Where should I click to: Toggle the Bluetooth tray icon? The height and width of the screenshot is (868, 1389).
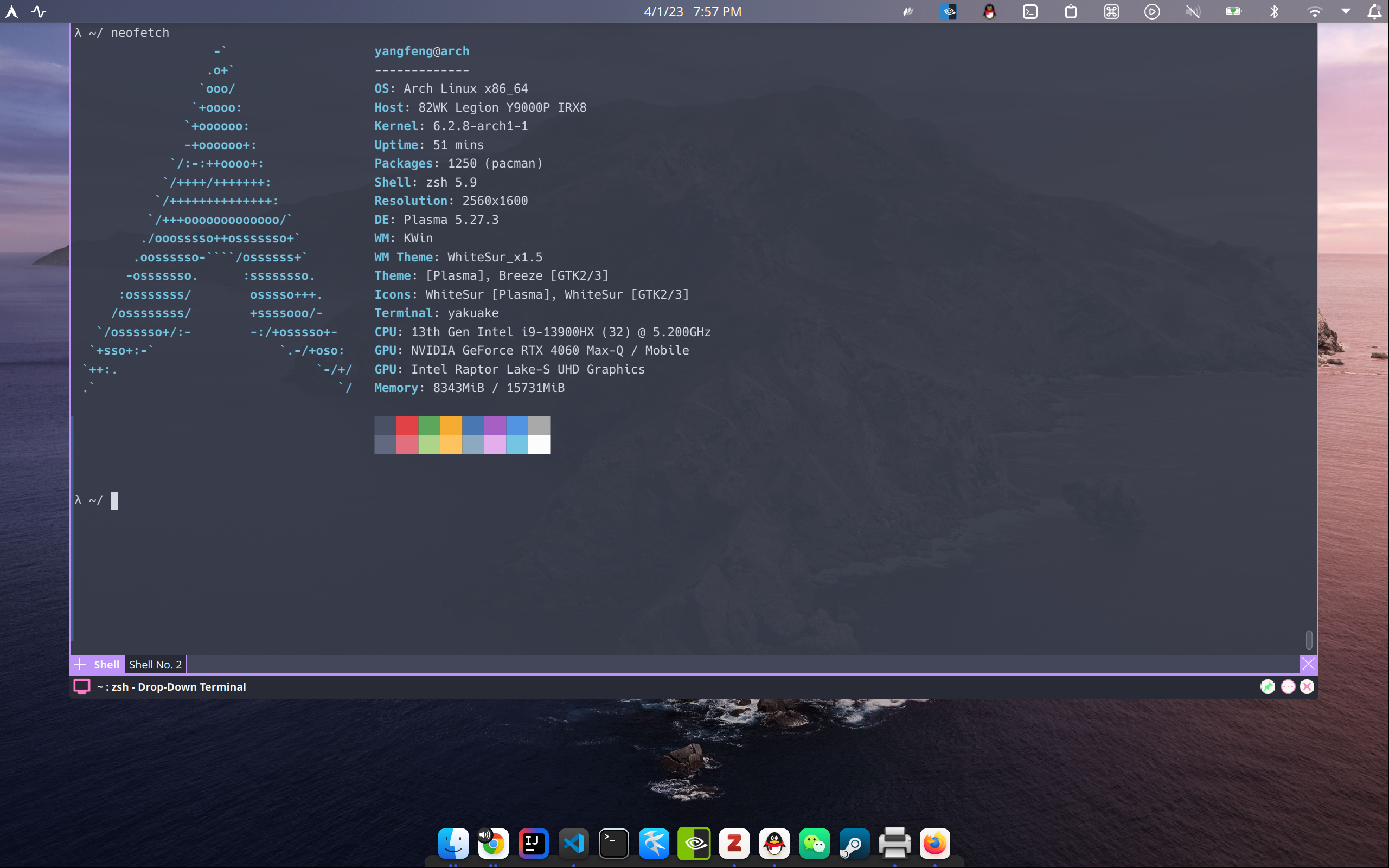1273,11
